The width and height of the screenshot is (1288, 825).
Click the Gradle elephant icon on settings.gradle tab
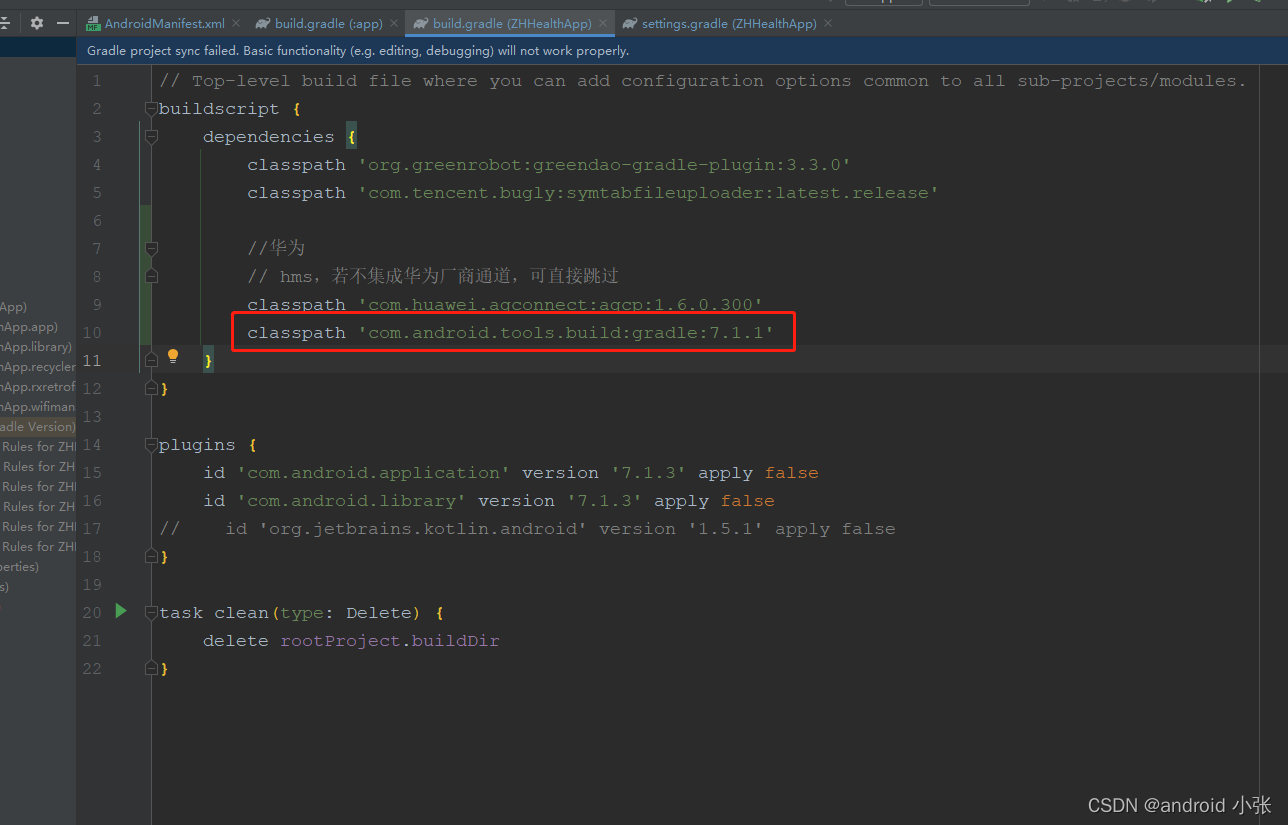click(x=629, y=22)
